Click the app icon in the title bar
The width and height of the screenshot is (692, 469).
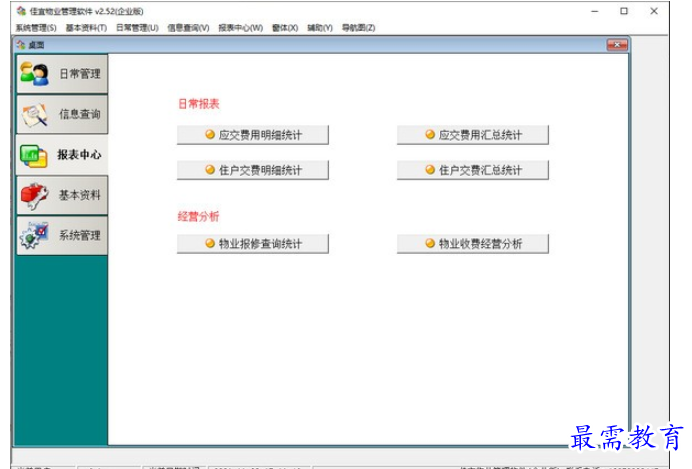point(21,11)
